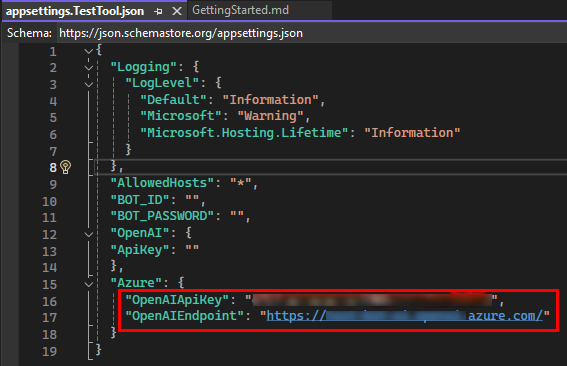Collapse the root object on line 1
The height and width of the screenshot is (366, 567).
(89, 51)
